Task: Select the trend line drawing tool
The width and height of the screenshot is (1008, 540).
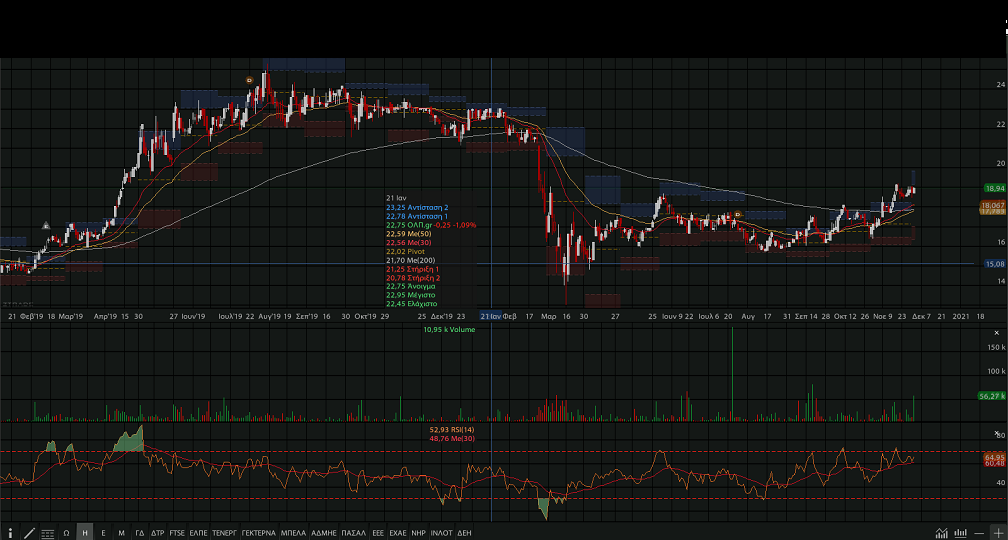Action: pyautogui.click(x=29, y=533)
